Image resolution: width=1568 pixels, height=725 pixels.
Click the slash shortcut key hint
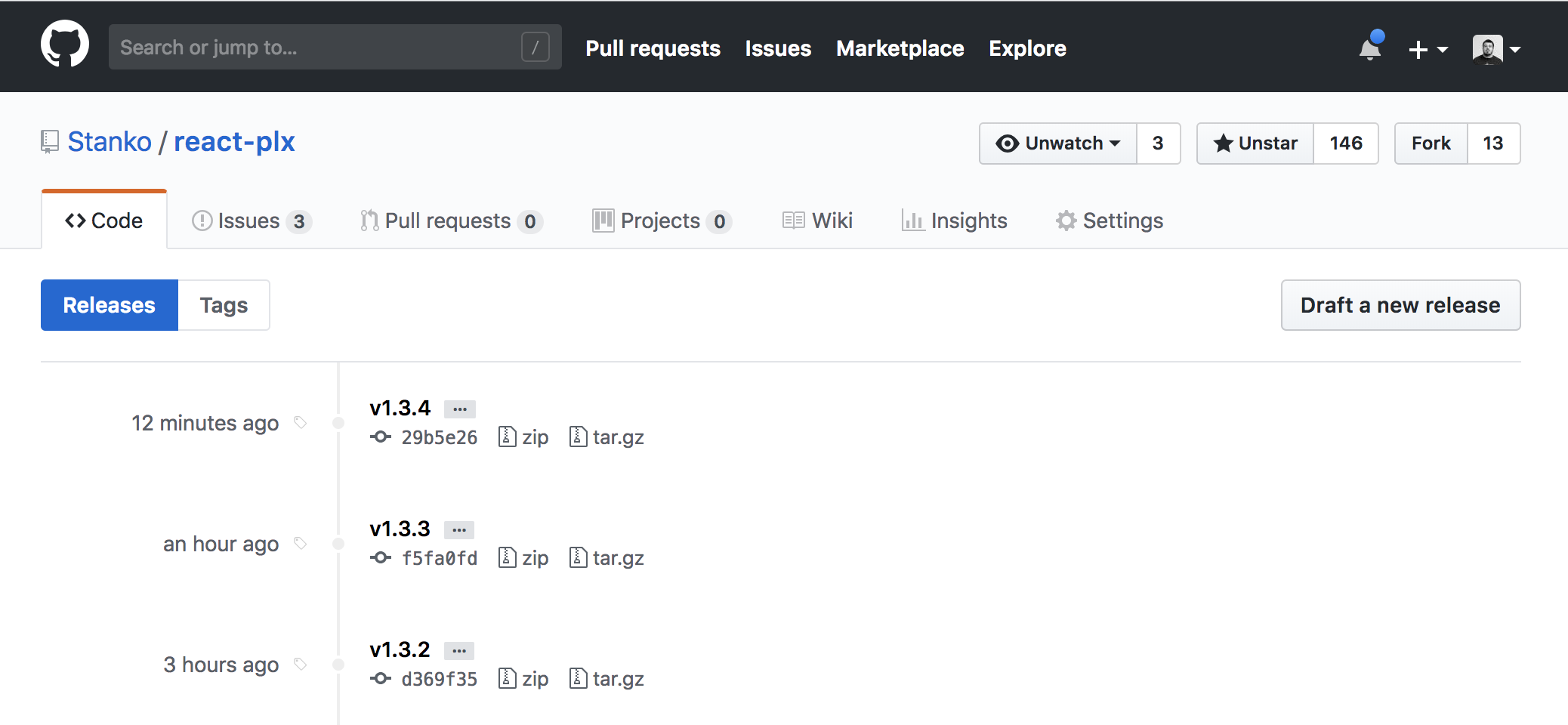pos(535,47)
